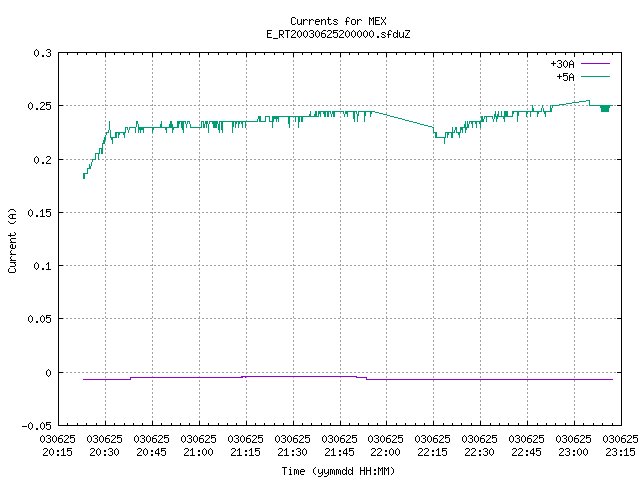640x480 pixels.
Task: Click the y-axis tick value 0.25
Action: (x=40, y=106)
